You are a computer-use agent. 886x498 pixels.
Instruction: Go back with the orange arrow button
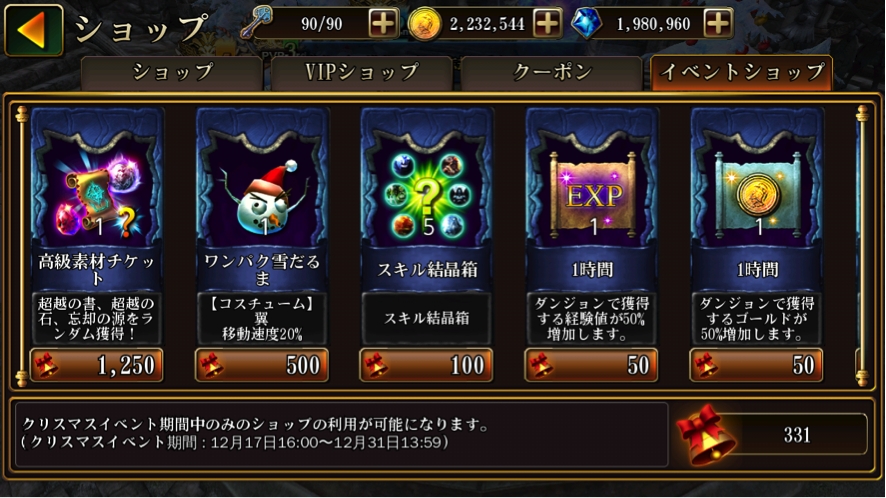tap(34, 31)
